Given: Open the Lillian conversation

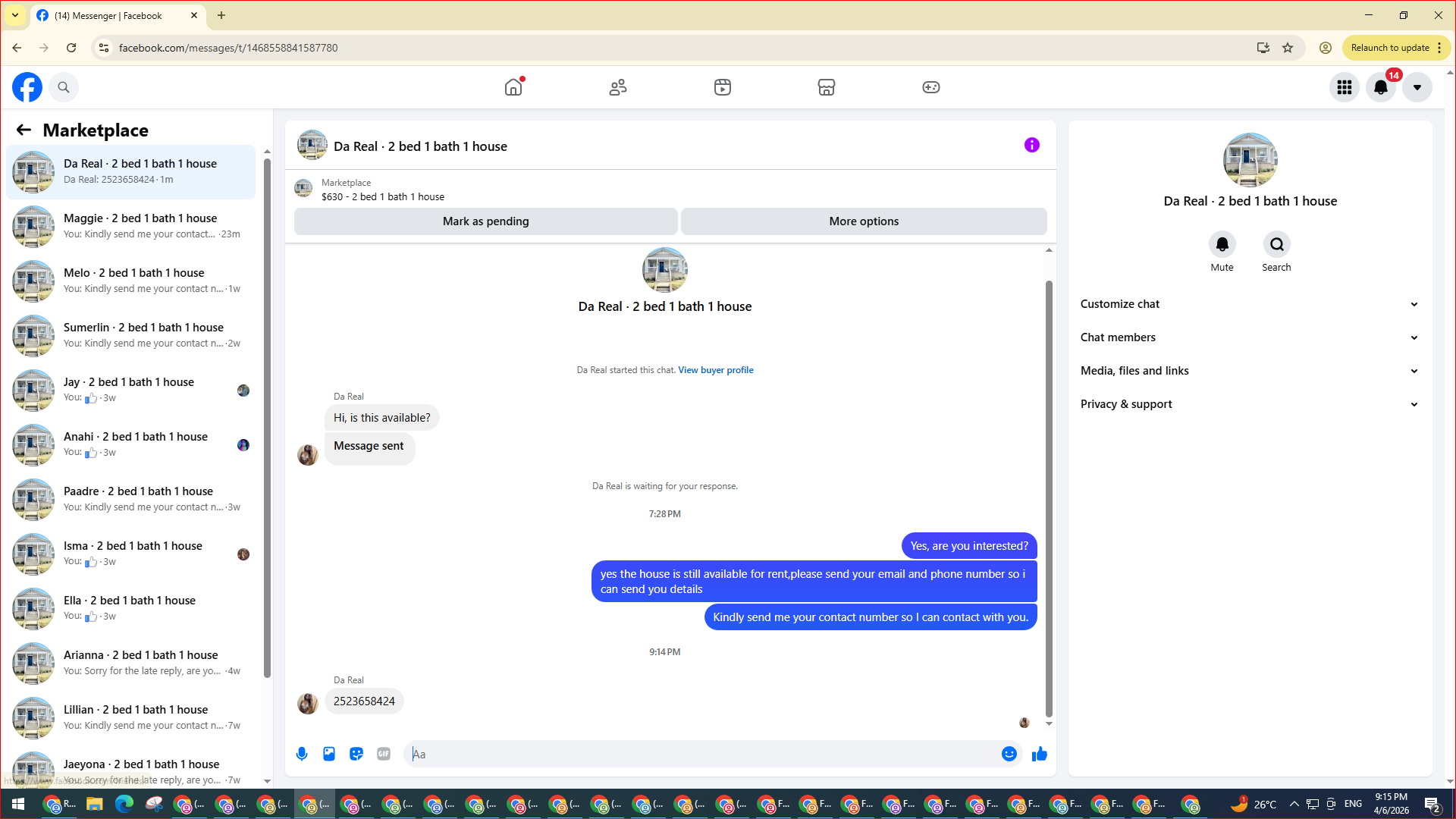Looking at the screenshot, I should pos(131,718).
